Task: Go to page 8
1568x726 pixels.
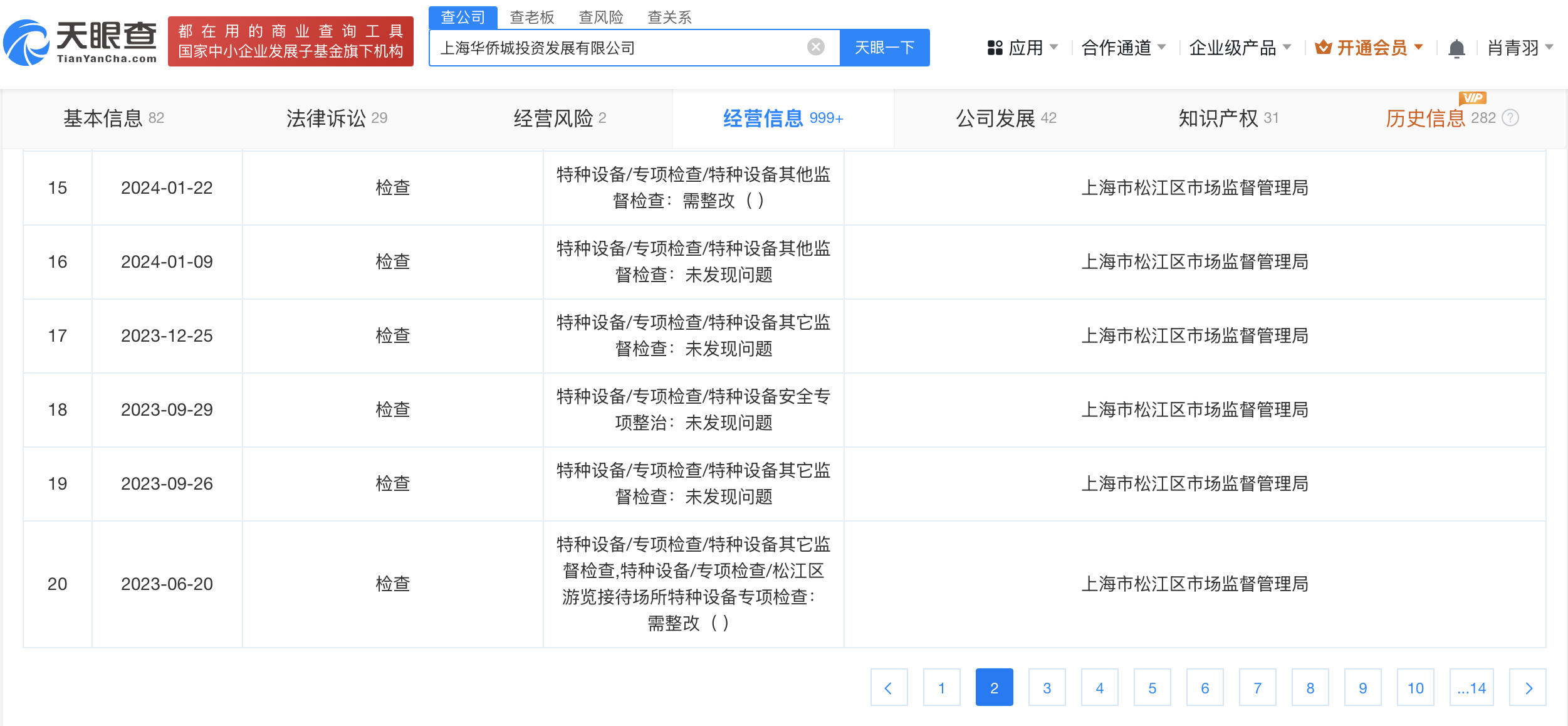Action: click(1310, 688)
